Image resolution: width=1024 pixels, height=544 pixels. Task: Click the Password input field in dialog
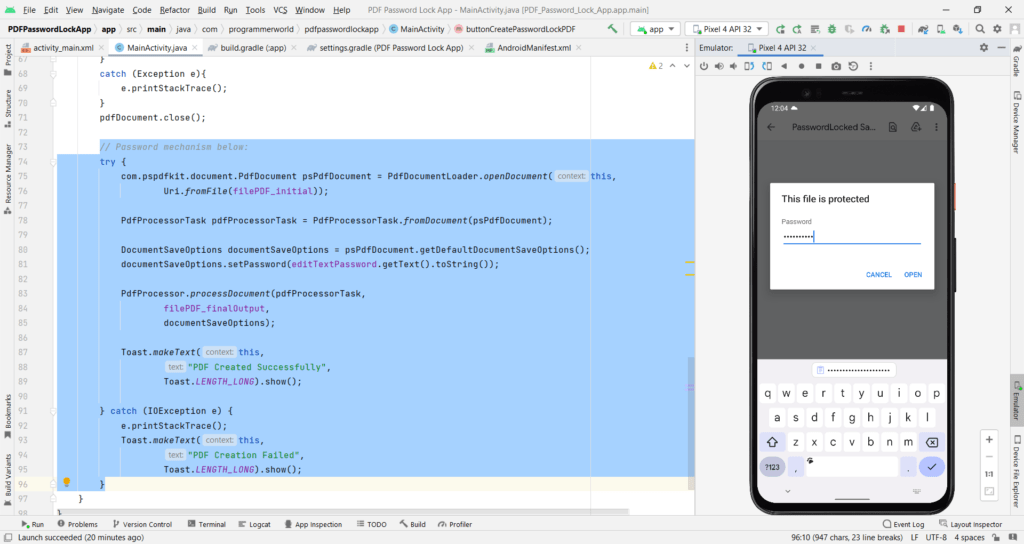click(x=852, y=236)
